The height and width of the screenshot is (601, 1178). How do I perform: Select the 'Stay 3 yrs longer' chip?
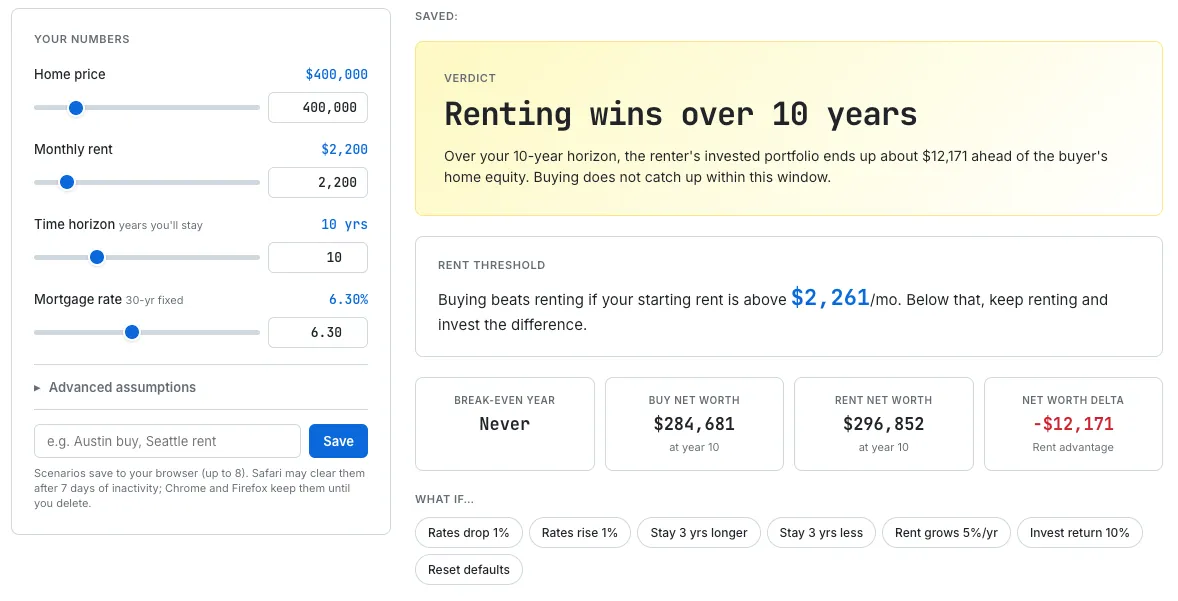pos(699,533)
